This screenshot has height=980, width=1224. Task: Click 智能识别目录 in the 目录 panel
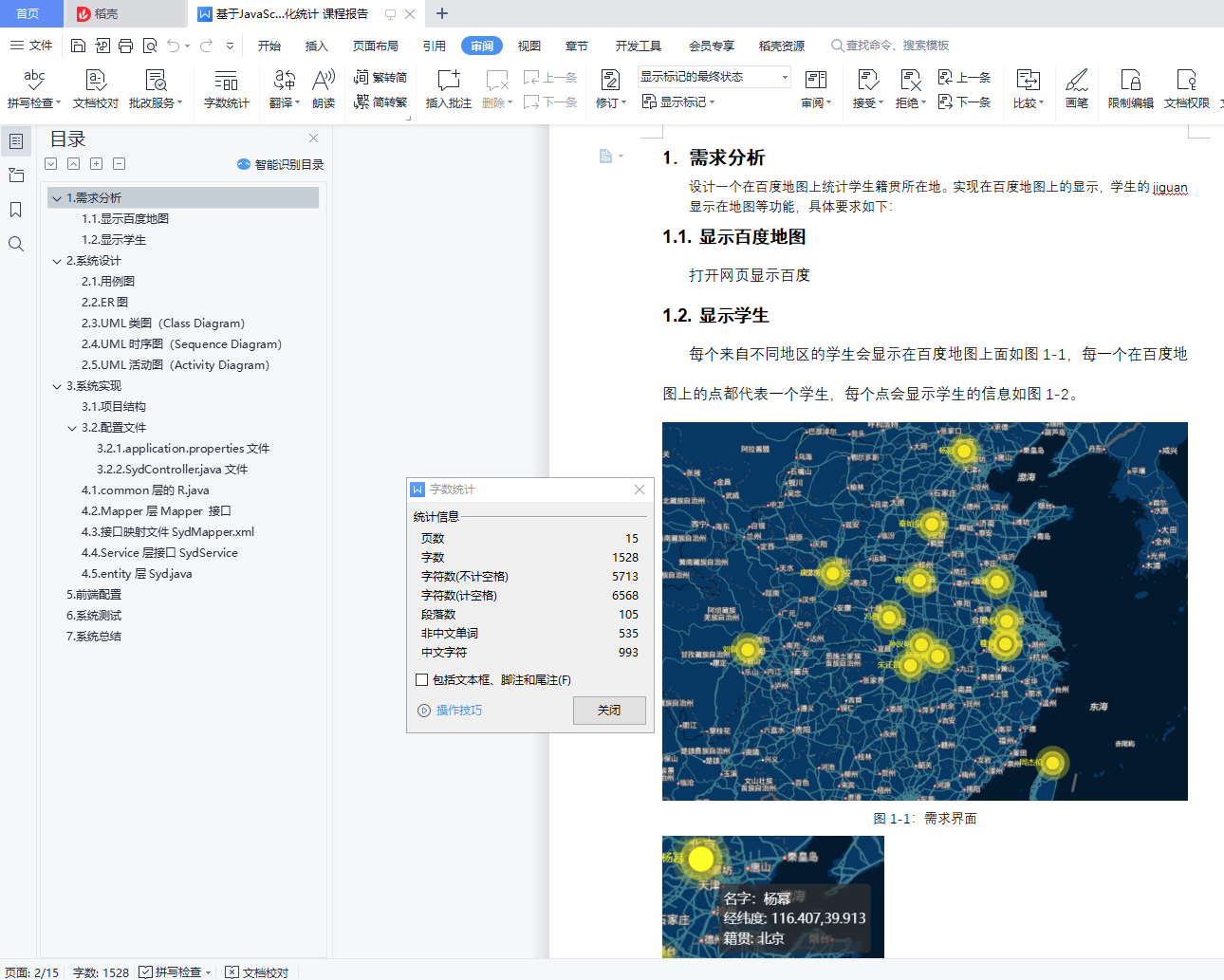pyautogui.click(x=281, y=164)
